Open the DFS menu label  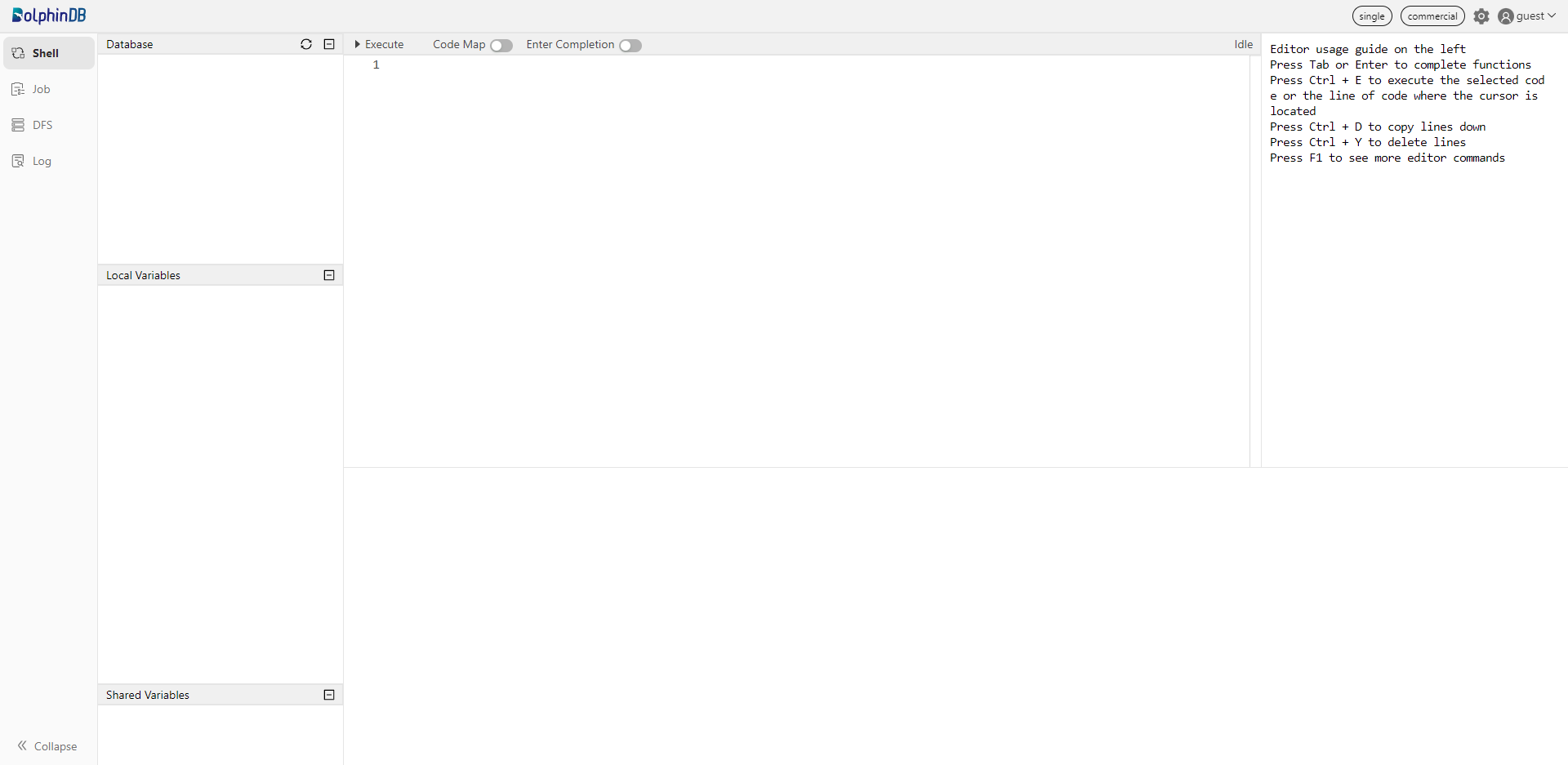(42, 125)
